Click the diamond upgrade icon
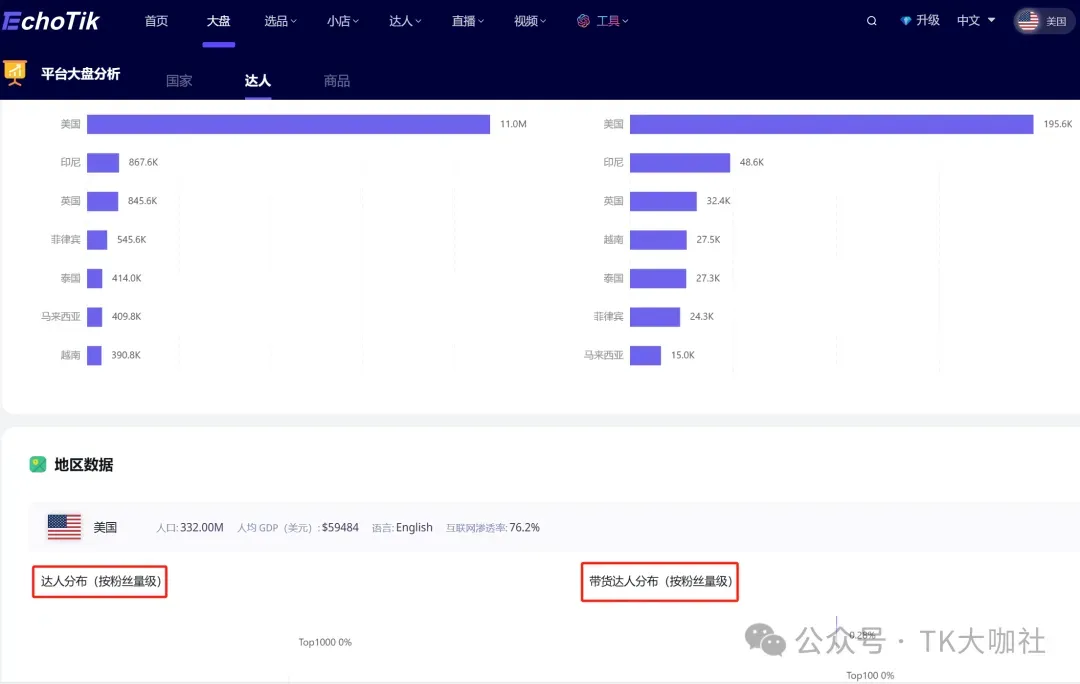 [905, 21]
